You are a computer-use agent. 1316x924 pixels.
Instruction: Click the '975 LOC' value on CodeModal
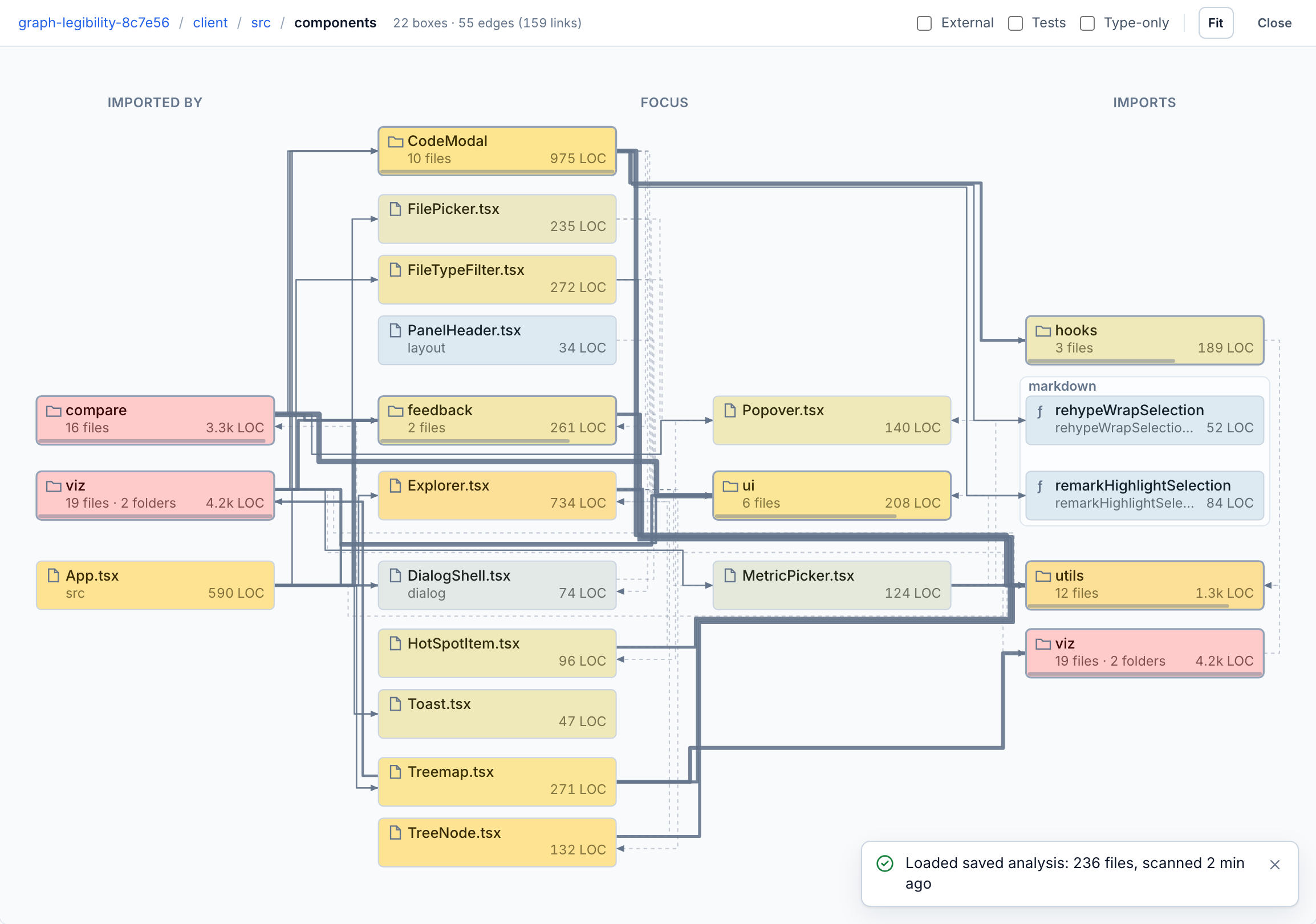[x=578, y=159]
